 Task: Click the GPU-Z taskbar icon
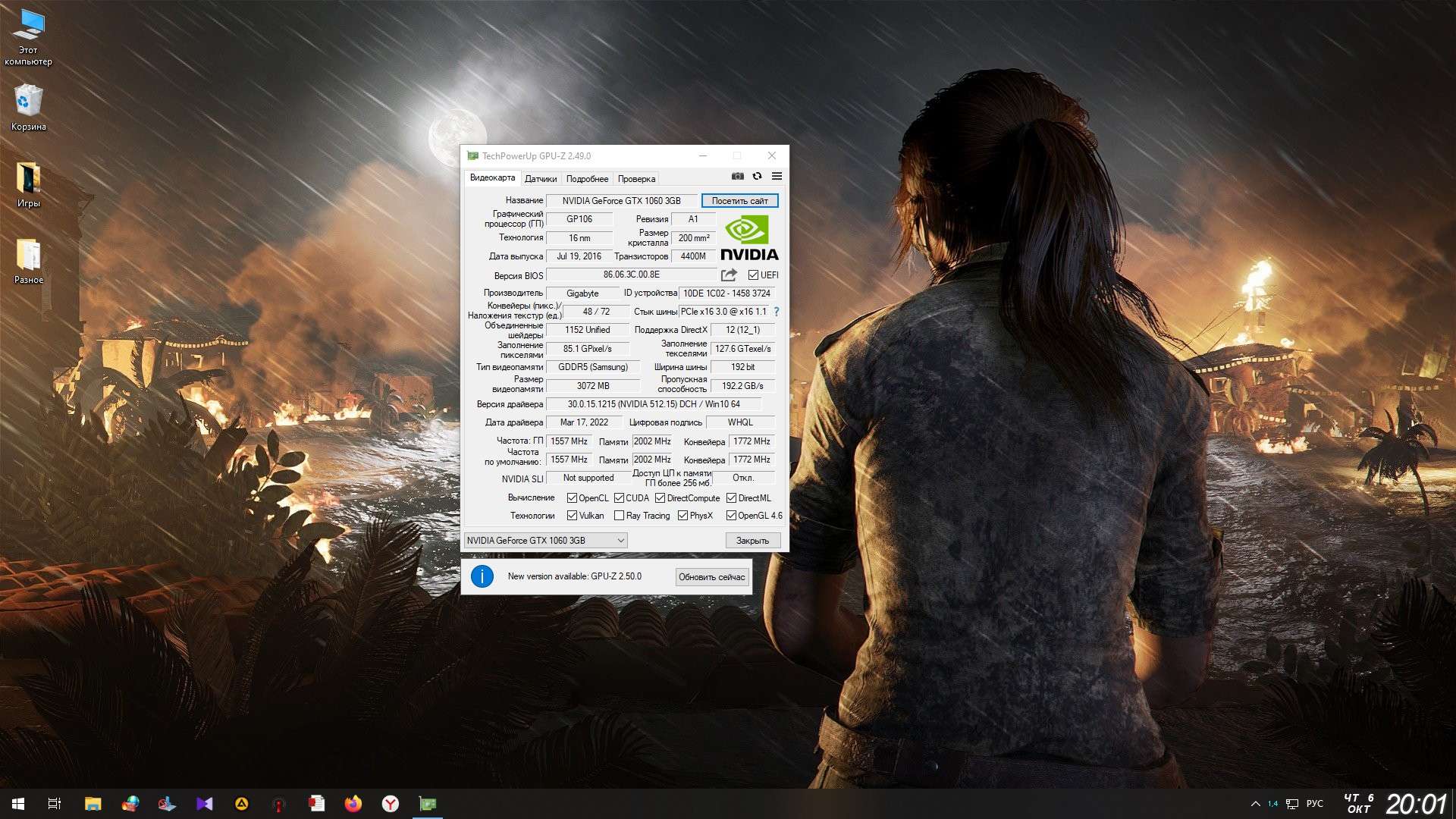click(428, 804)
